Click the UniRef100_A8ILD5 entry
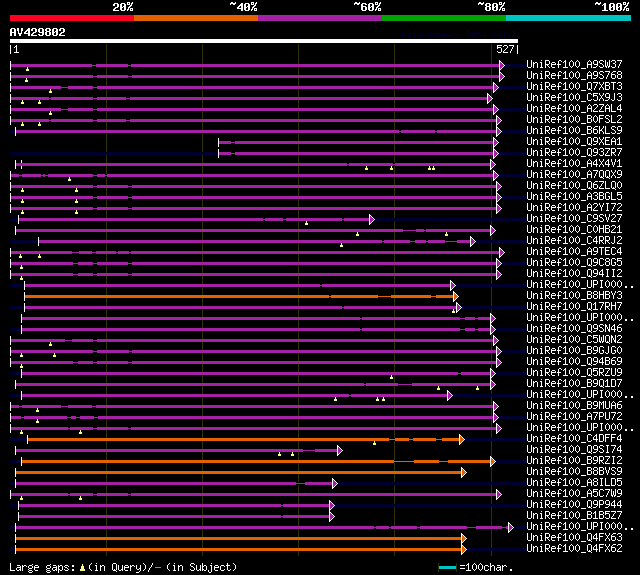The width and height of the screenshot is (640, 575). pyautogui.click(x=574, y=483)
